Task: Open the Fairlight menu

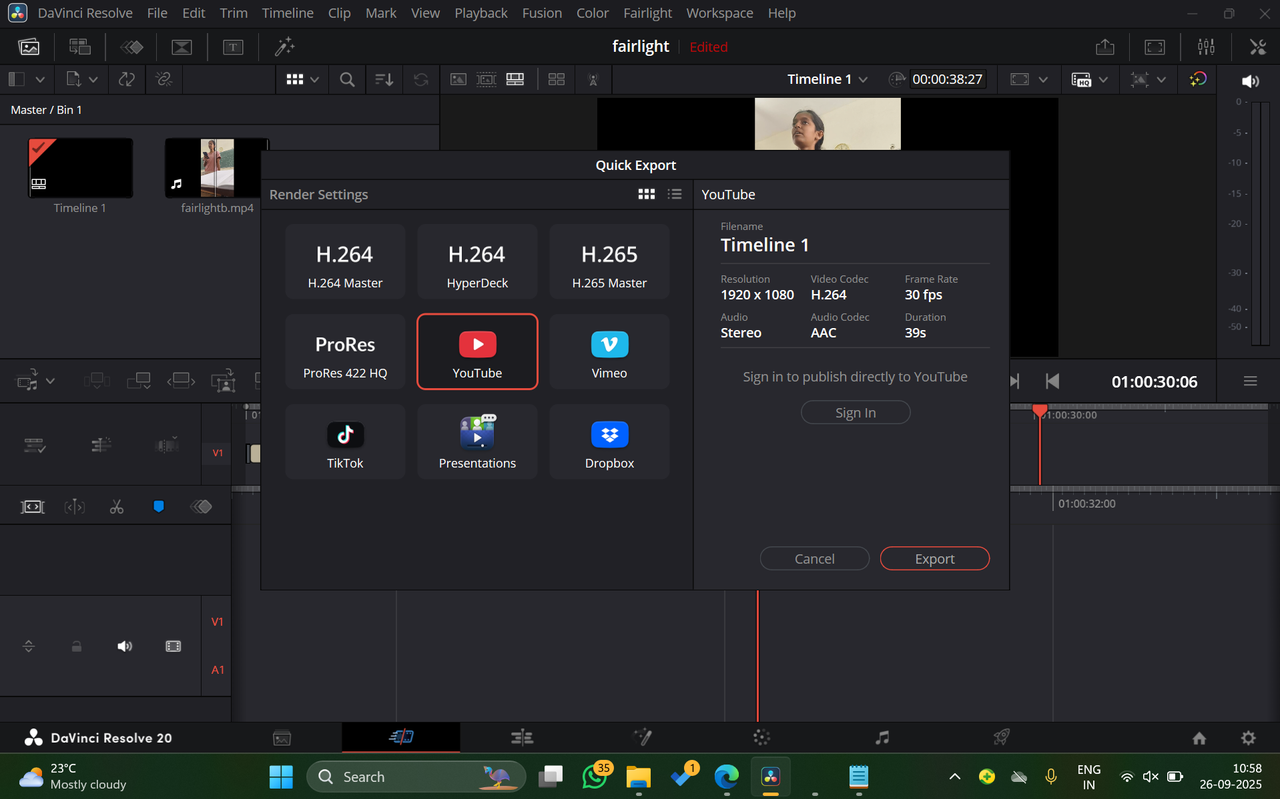Action: (x=648, y=13)
